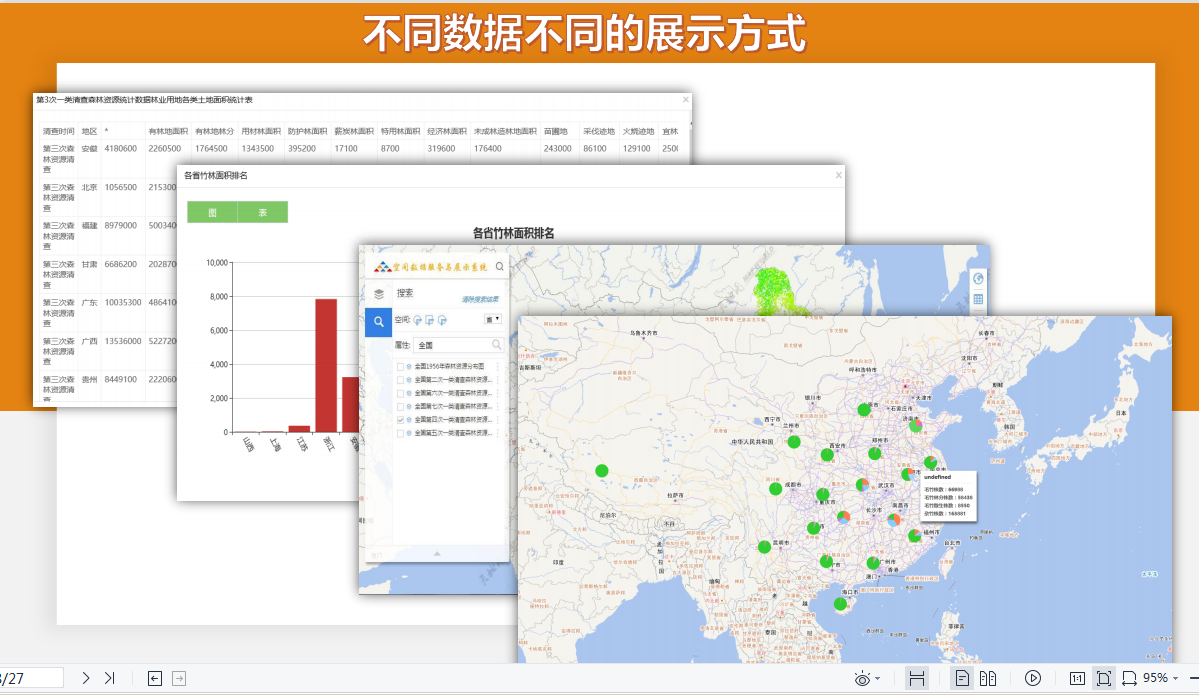Start slideshow play mode
The width and height of the screenshot is (1199, 695).
coord(1033,678)
